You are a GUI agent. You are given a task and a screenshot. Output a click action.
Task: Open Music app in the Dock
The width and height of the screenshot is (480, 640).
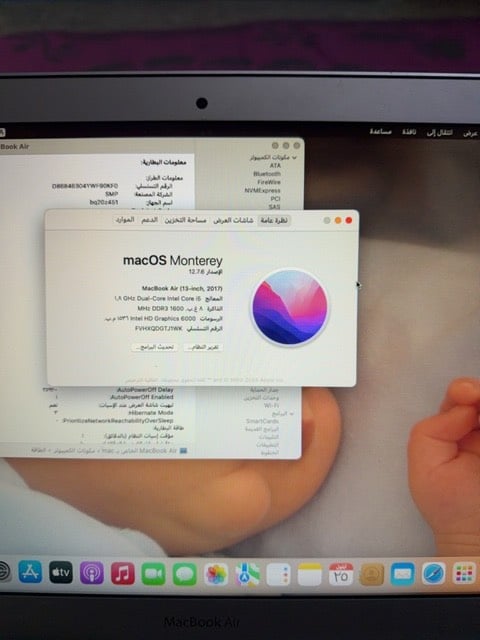click(123, 573)
